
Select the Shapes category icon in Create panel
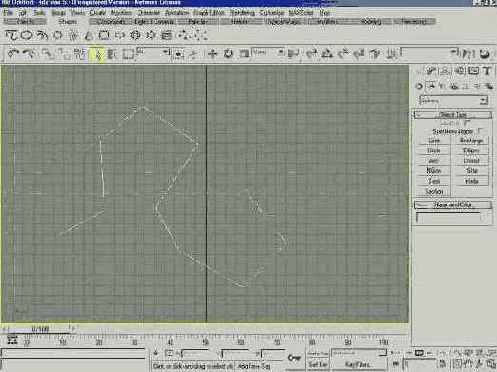[x=431, y=86]
